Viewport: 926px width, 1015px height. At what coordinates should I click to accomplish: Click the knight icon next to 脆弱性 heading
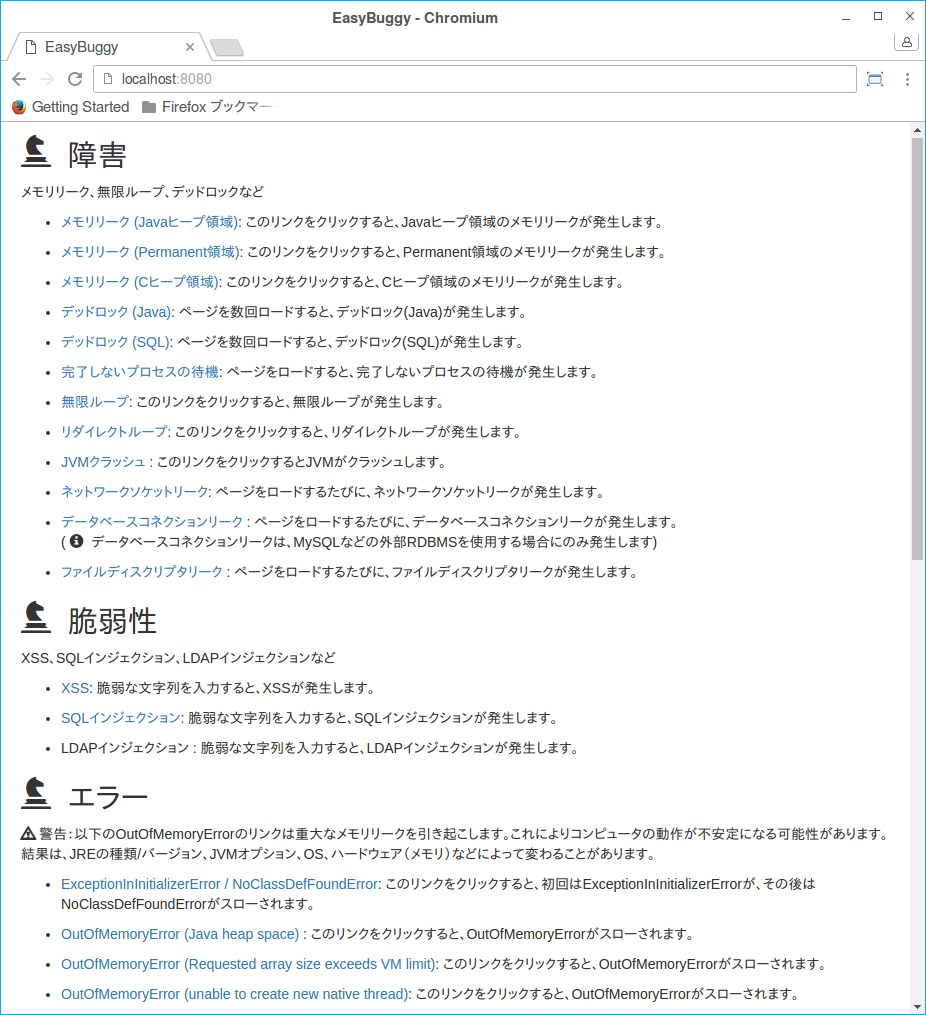point(36,618)
